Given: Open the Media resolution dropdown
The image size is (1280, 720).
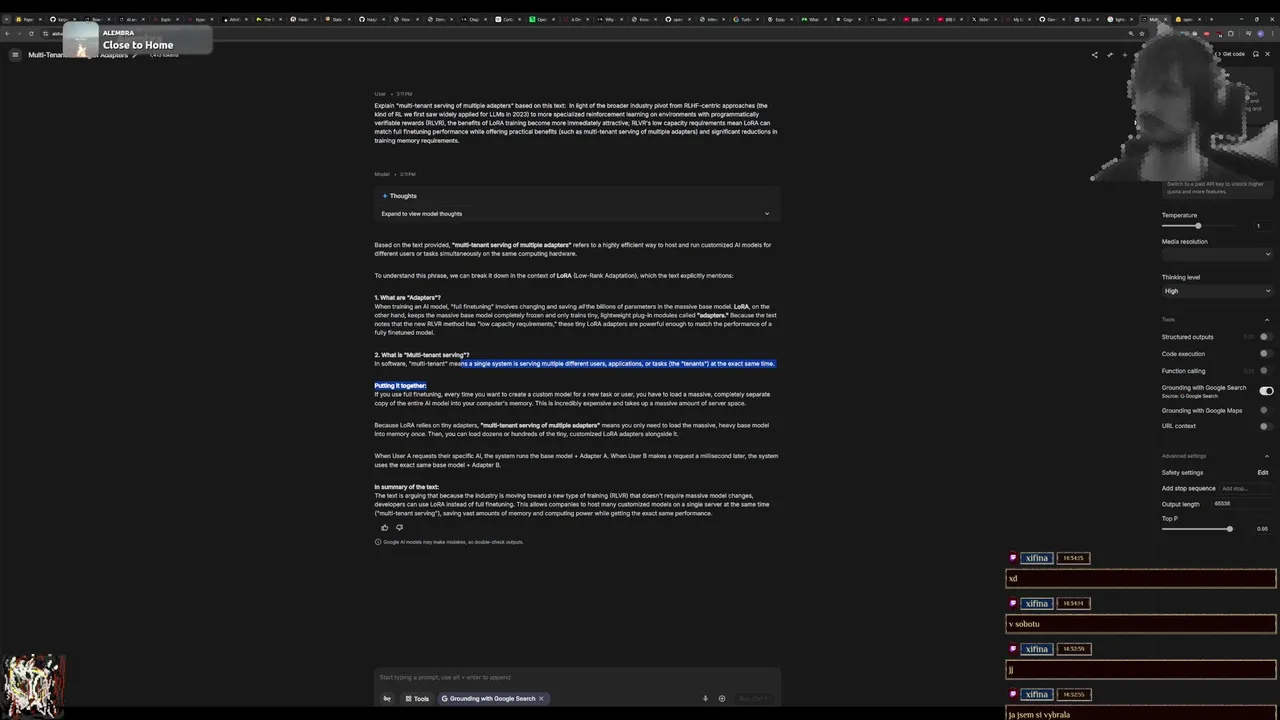Looking at the screenshot, I should [x=1216, y=254].
